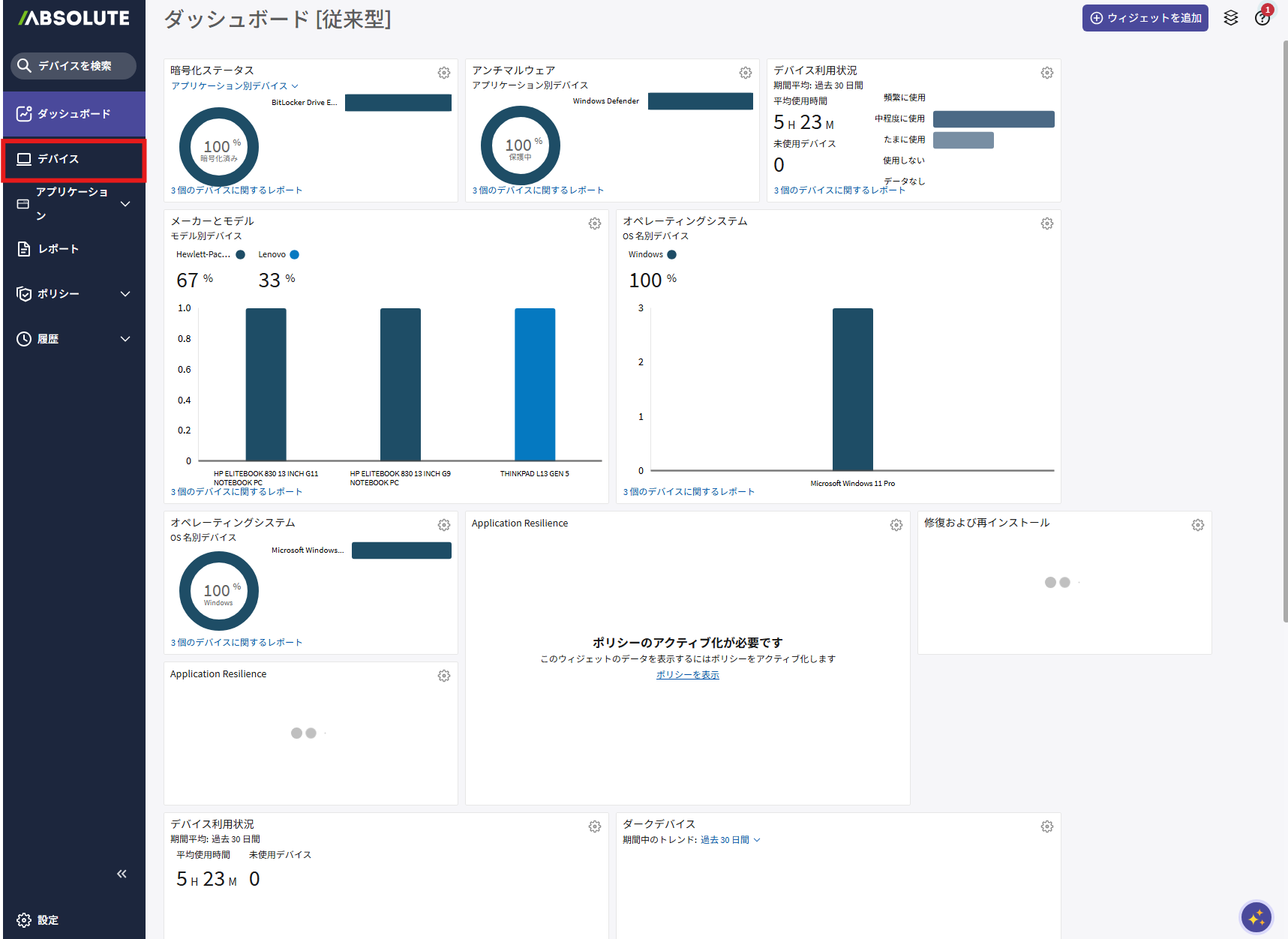Viewport: 1288px width, 939px height.
Task: Click the ウィジェットを追加 button
Action: (x=1145, y=18)
